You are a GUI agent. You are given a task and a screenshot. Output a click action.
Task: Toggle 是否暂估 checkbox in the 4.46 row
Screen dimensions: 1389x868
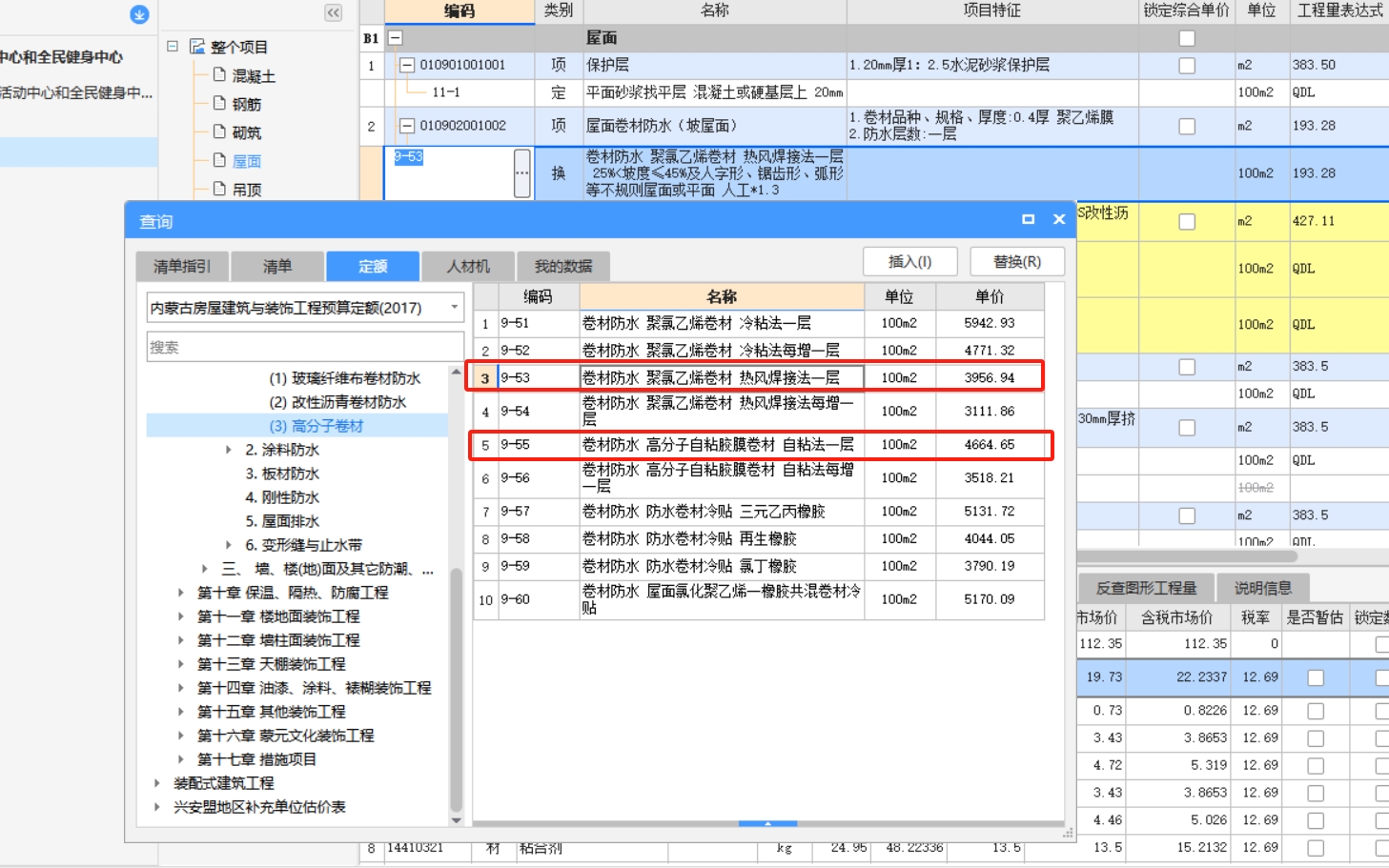click(x=1316, y=820)
